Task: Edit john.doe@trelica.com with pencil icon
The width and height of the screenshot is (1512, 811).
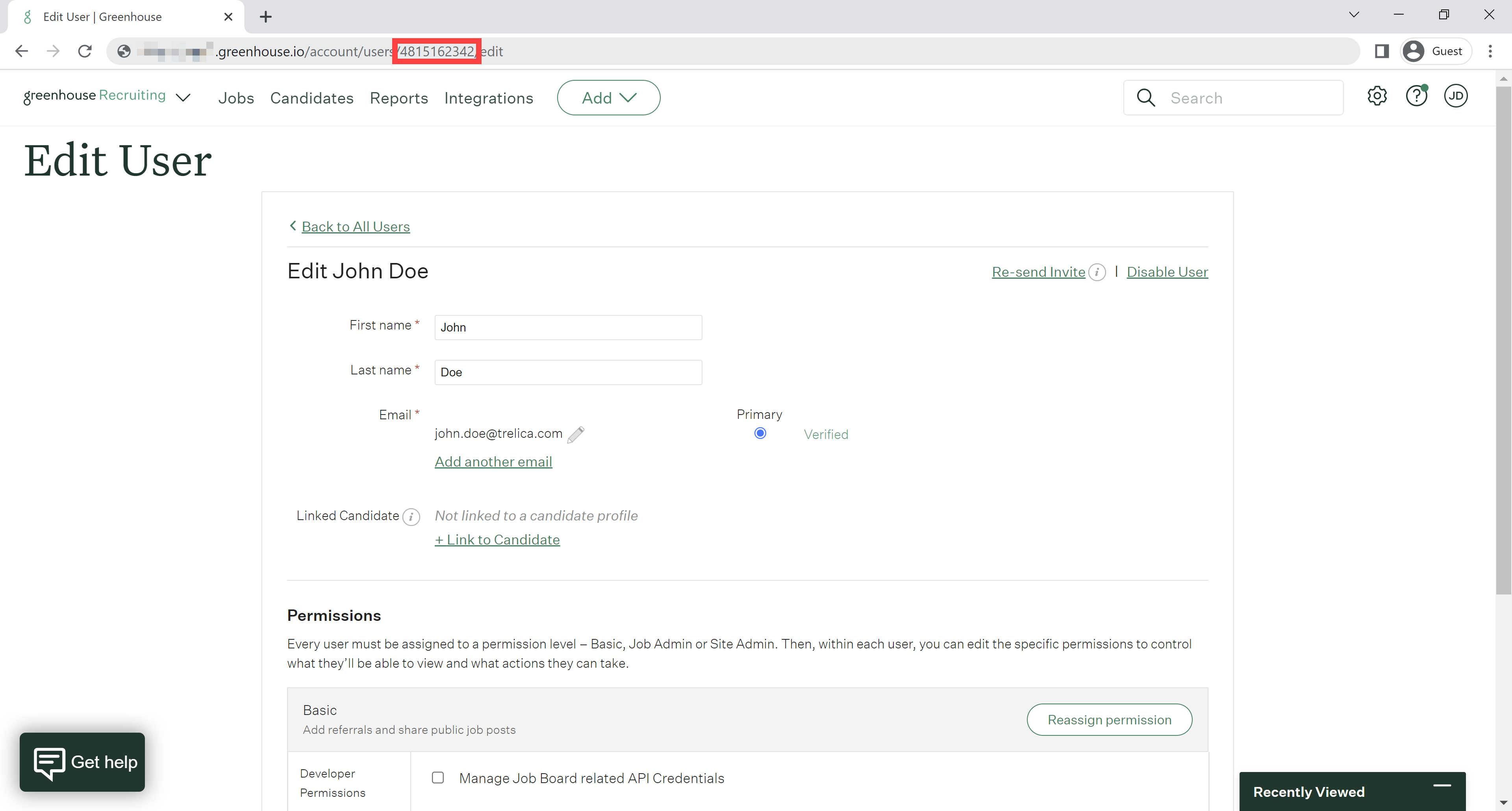Action: coord(575,434)
